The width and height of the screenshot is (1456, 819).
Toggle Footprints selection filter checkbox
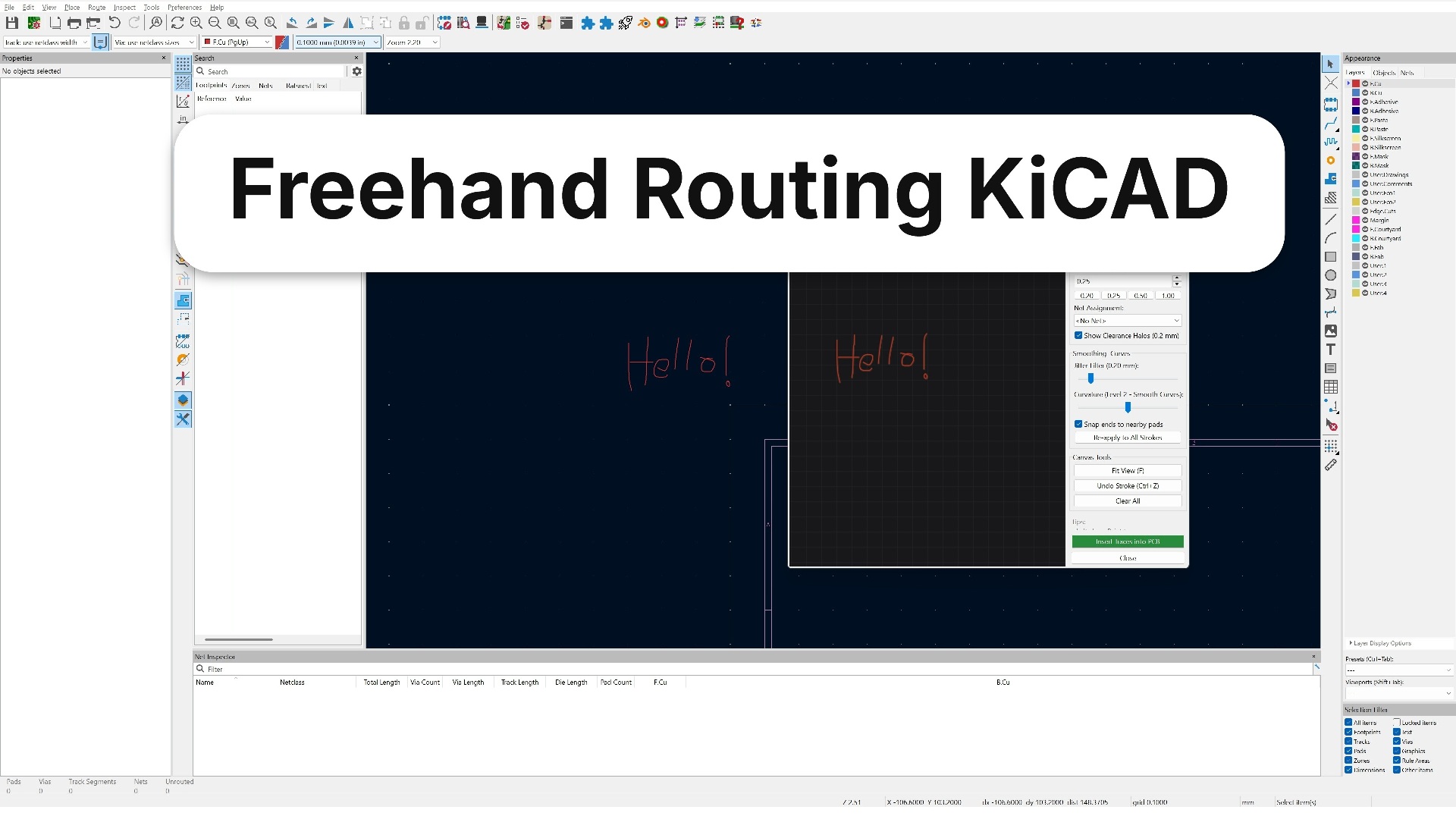click(1349, 732)
